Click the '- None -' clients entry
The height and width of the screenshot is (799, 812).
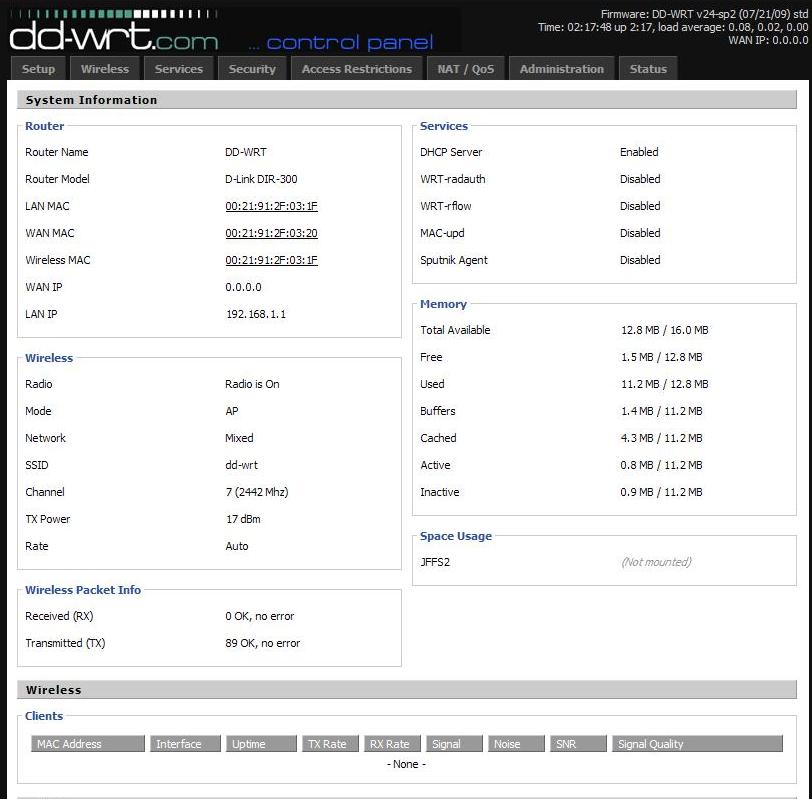(x=406, y=764)
